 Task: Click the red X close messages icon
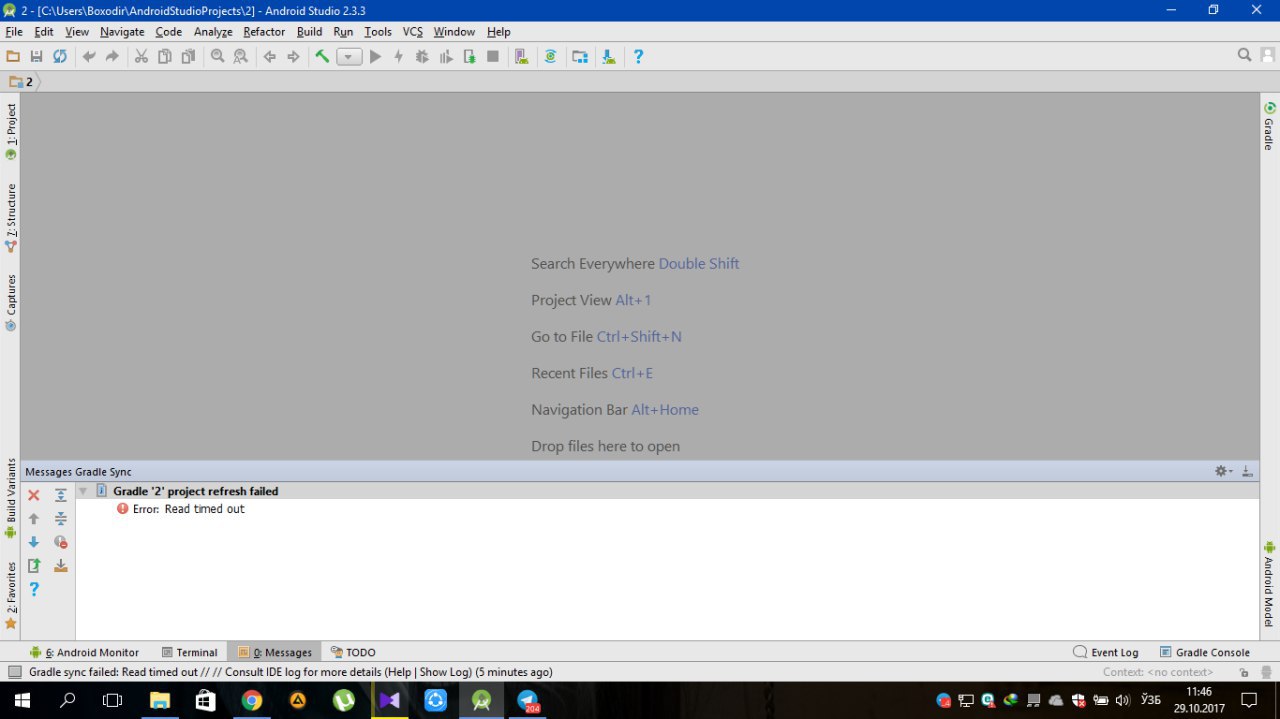(34, 495)
